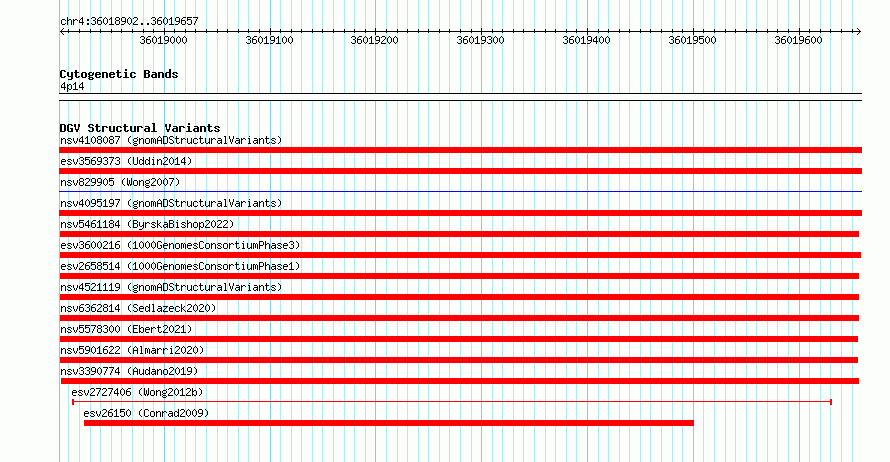Click ruler position 36019400
The height and width of the screenshot is (462, 890).
click(586, 40)
